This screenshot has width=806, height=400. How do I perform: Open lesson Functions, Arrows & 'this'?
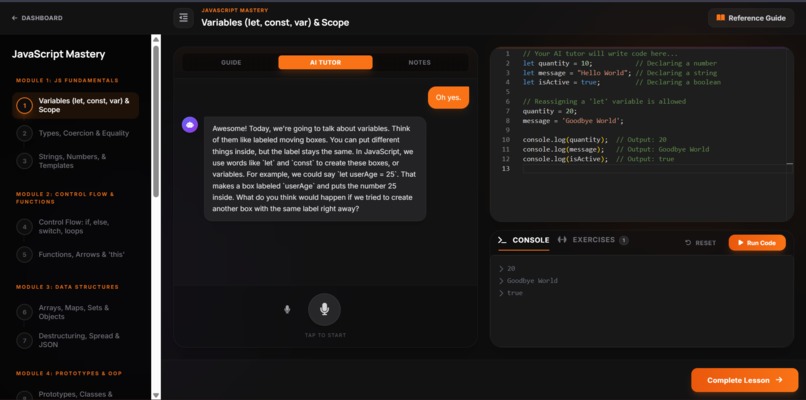point(76,254)
